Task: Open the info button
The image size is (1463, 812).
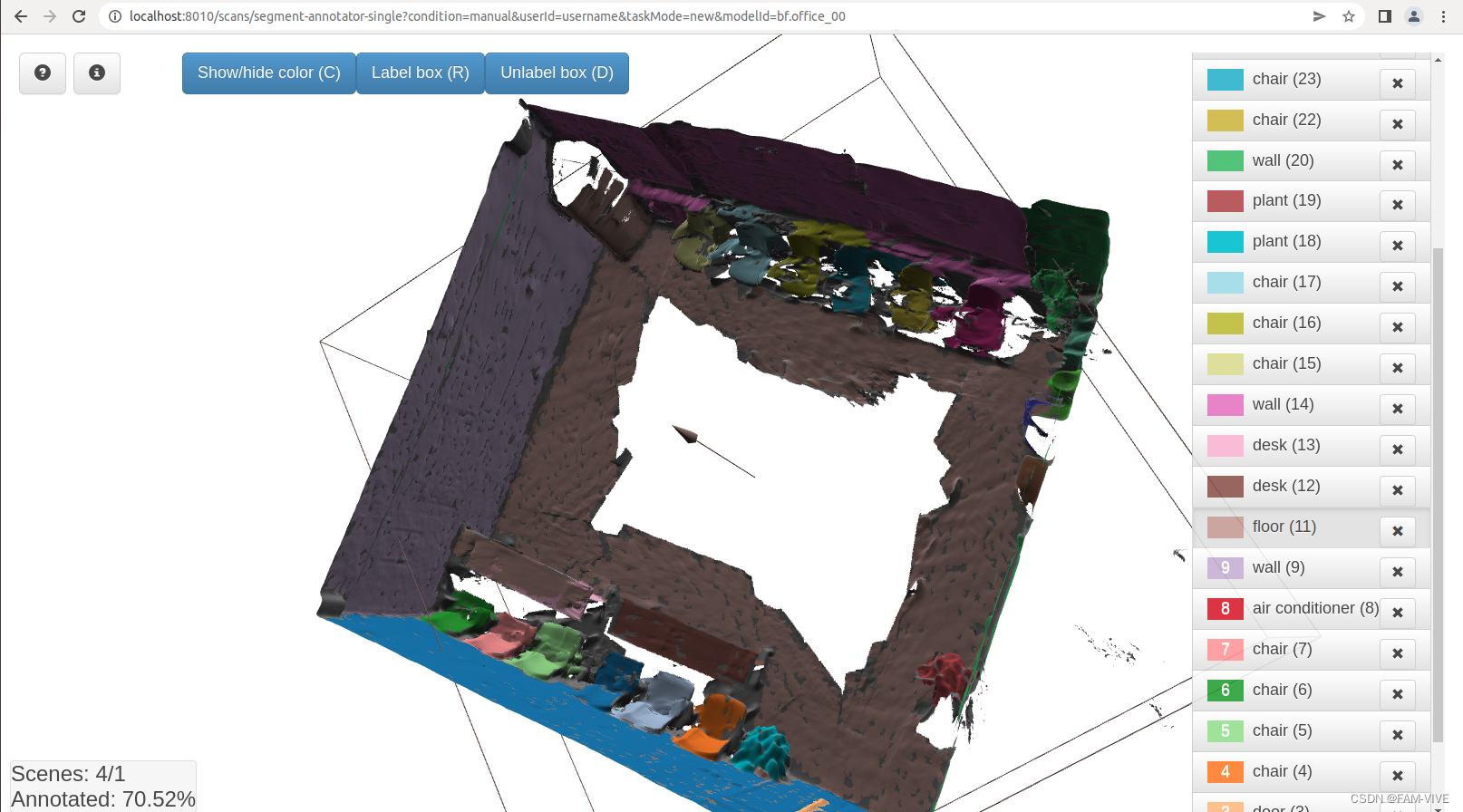Action: [x=97, y=72]
